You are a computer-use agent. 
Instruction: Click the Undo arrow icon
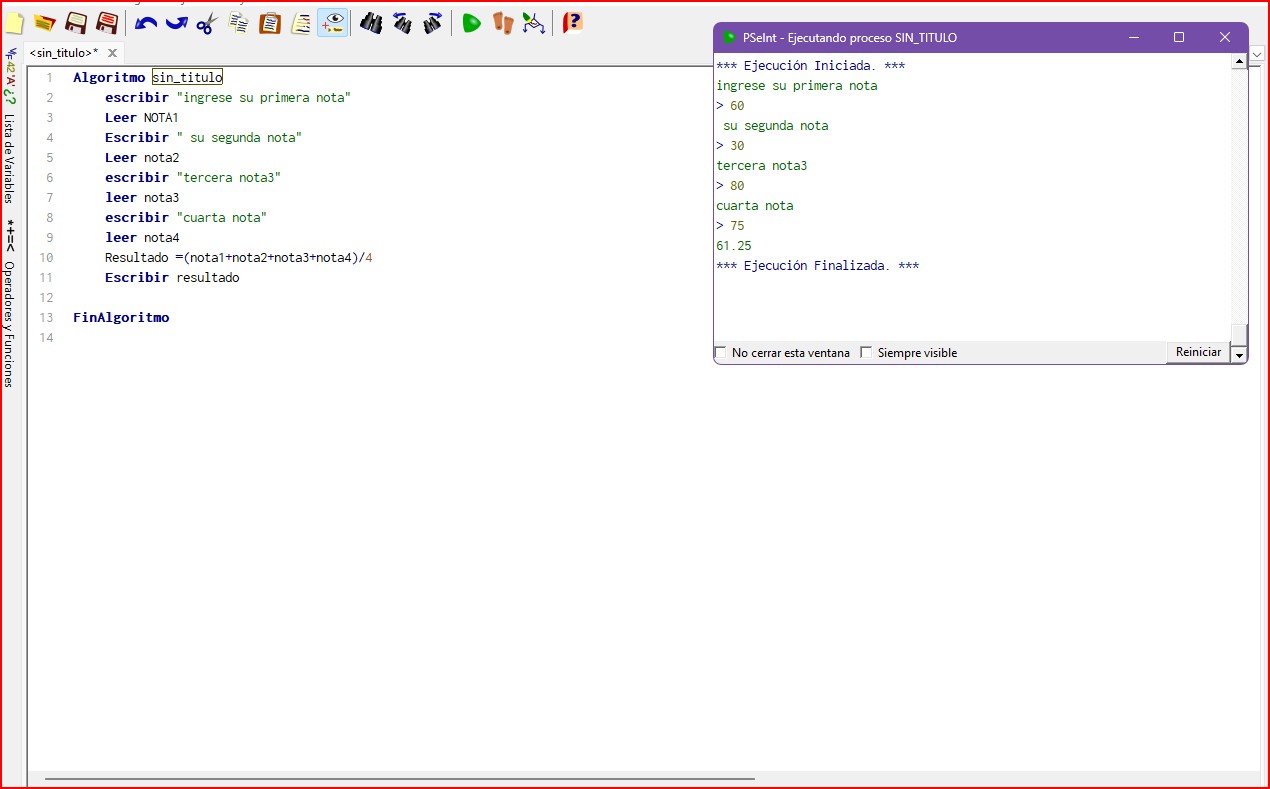(x=146, y=22)
